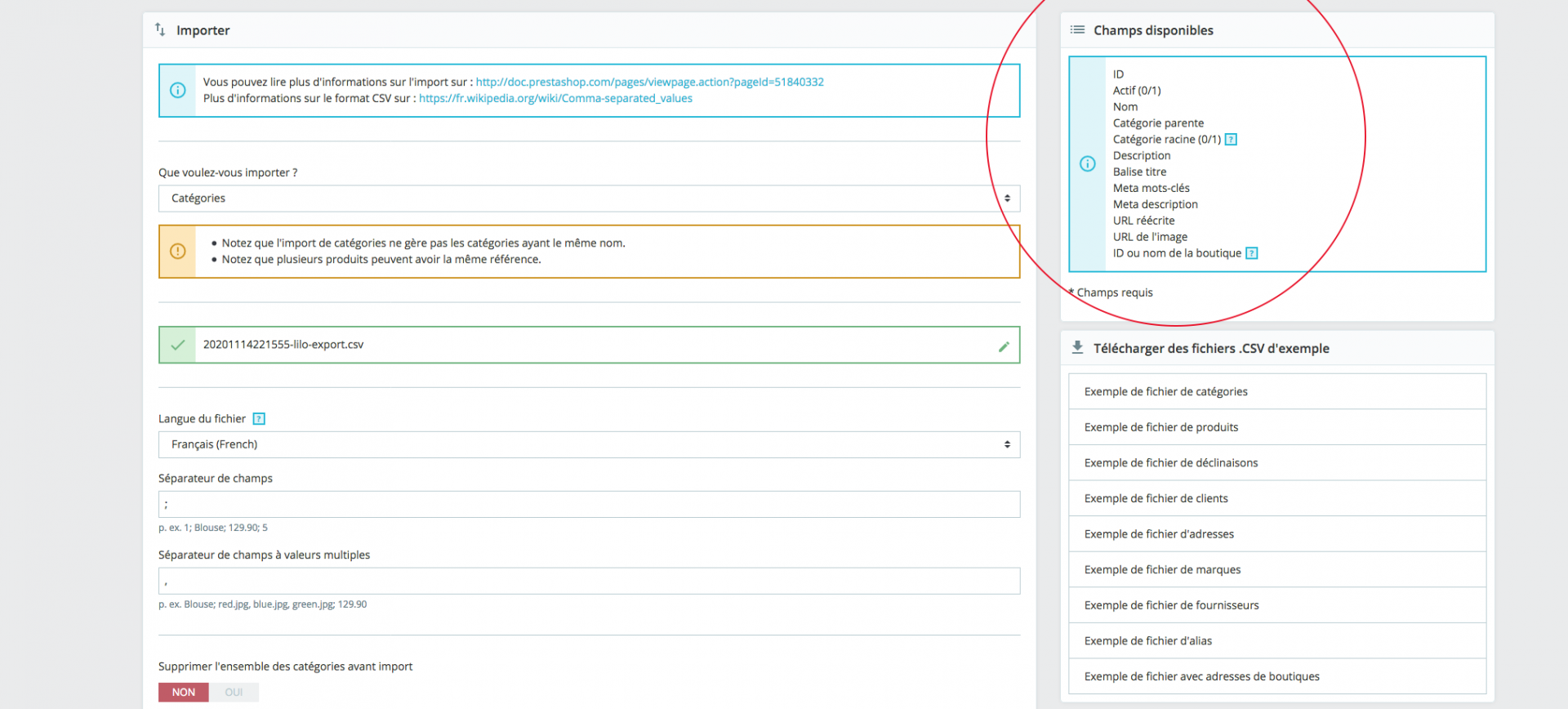The image size is (1568, 709).
Task: Open the PrestaShop documentation import link
Action: pyautogui.click(x=649, y=82)
